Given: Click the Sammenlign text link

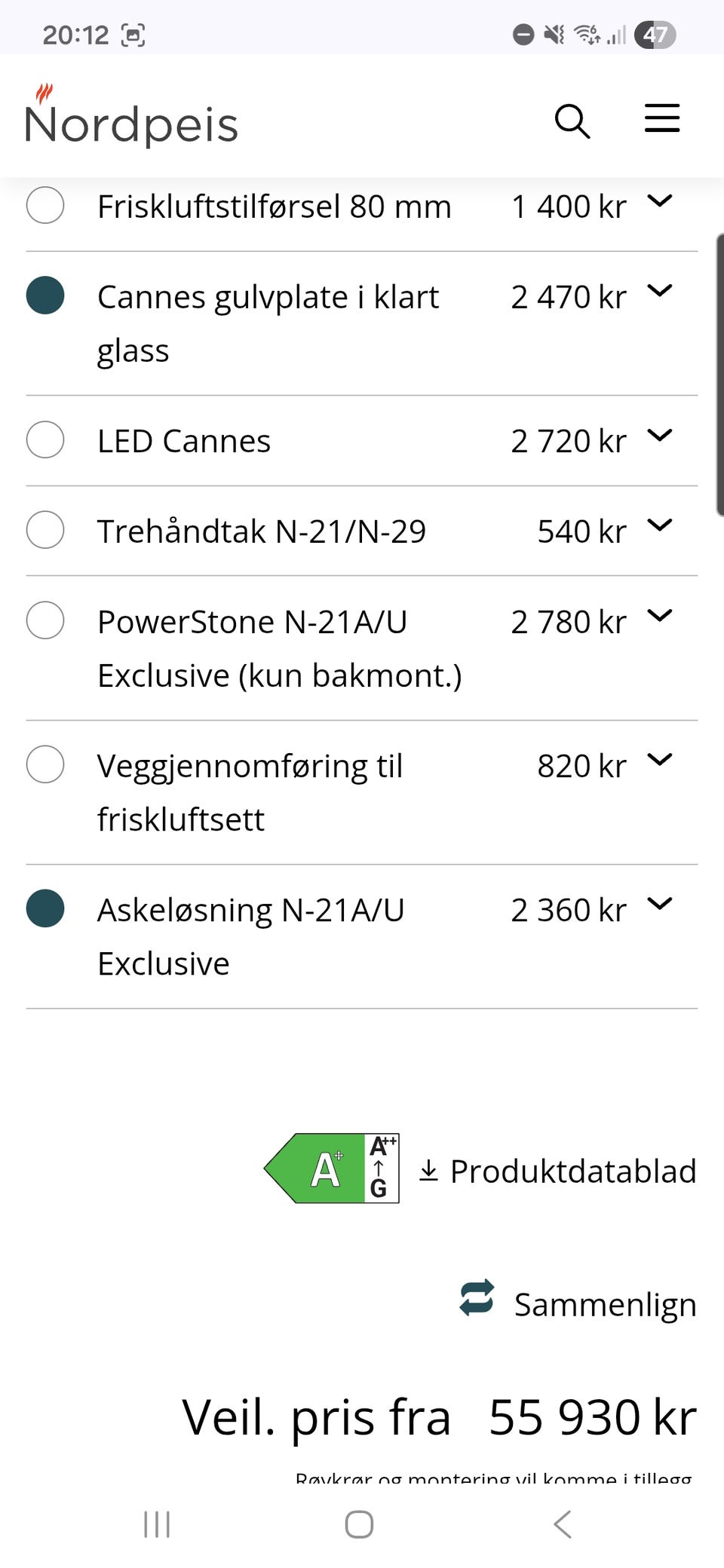Looking at the screenshot, I should (x=605, y=1305).
